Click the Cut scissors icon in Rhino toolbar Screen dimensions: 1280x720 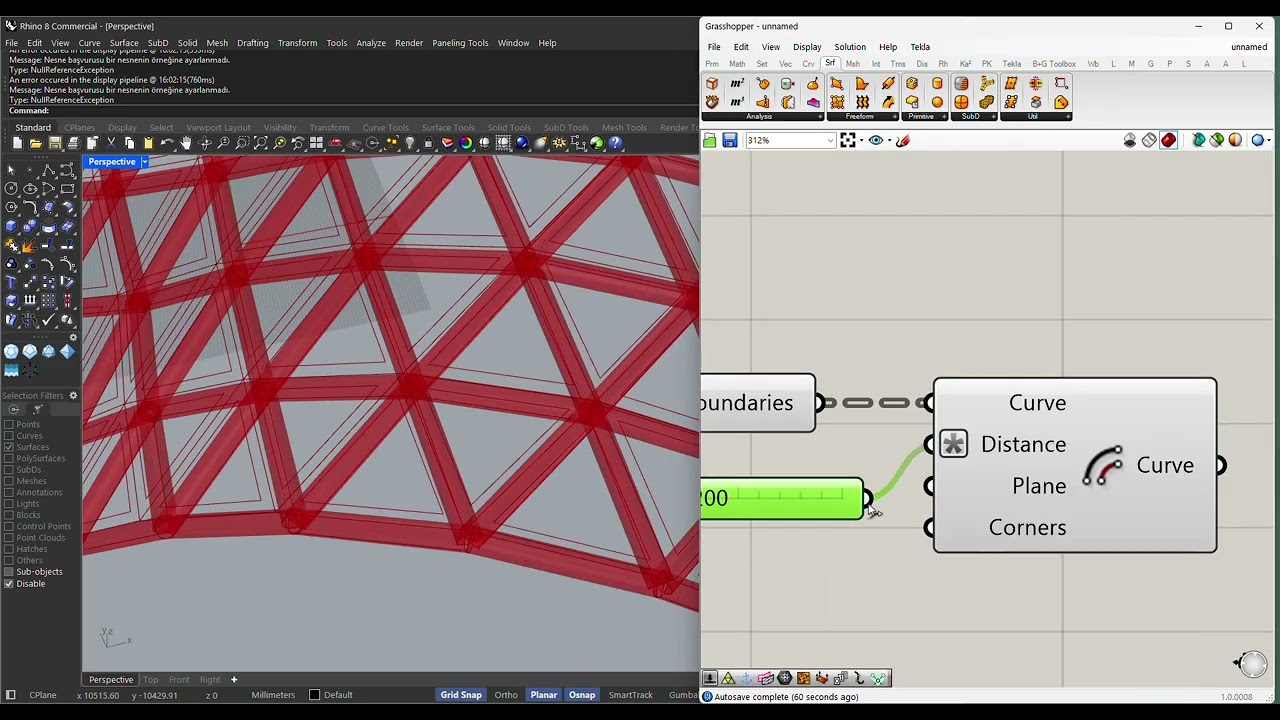pos(111,143)
